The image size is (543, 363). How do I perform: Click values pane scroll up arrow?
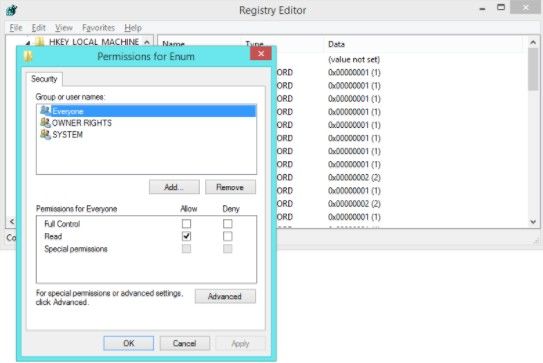click(533, 42)
